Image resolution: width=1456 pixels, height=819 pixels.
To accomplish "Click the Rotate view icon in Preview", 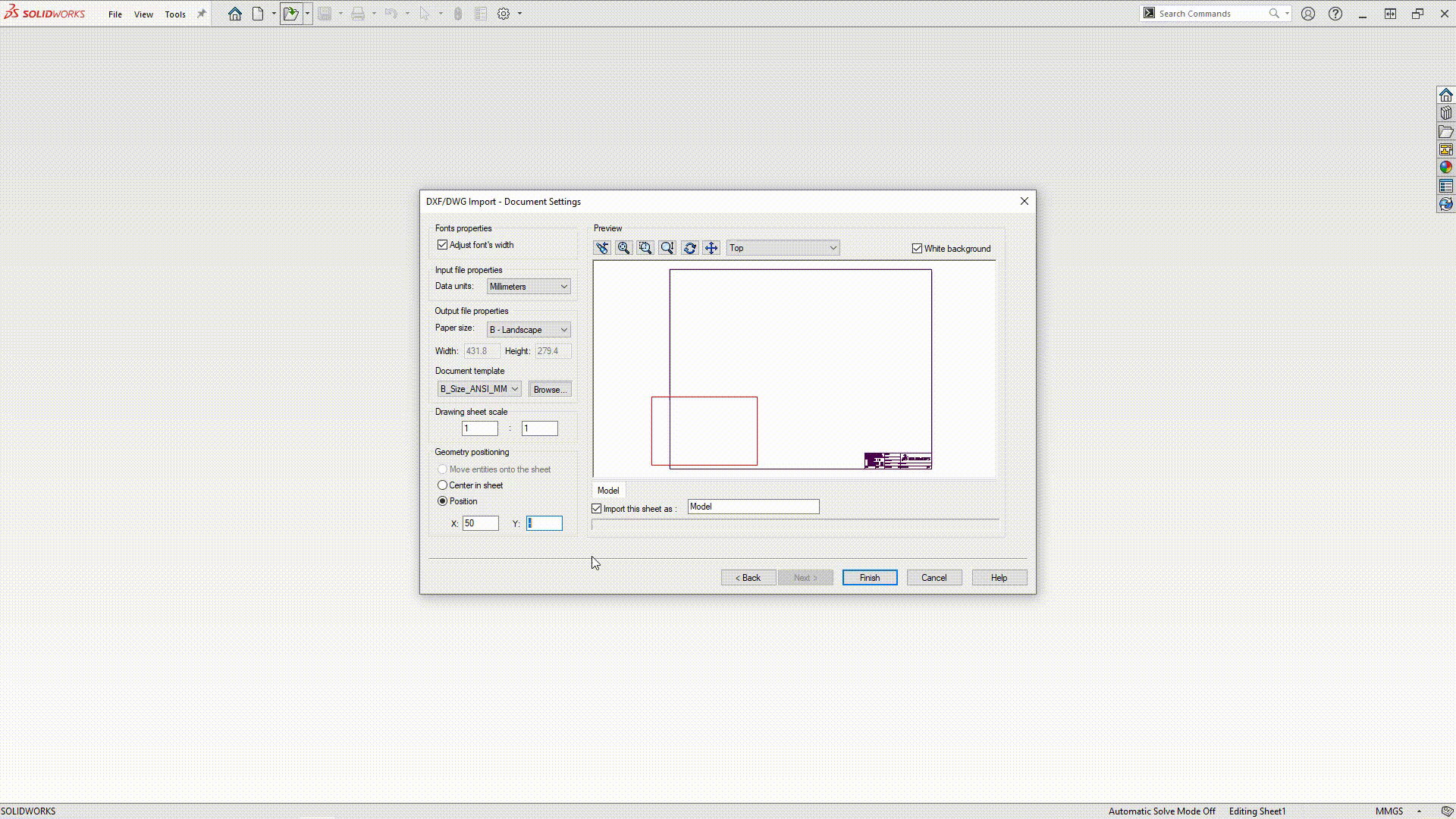I will pos(689,248).
